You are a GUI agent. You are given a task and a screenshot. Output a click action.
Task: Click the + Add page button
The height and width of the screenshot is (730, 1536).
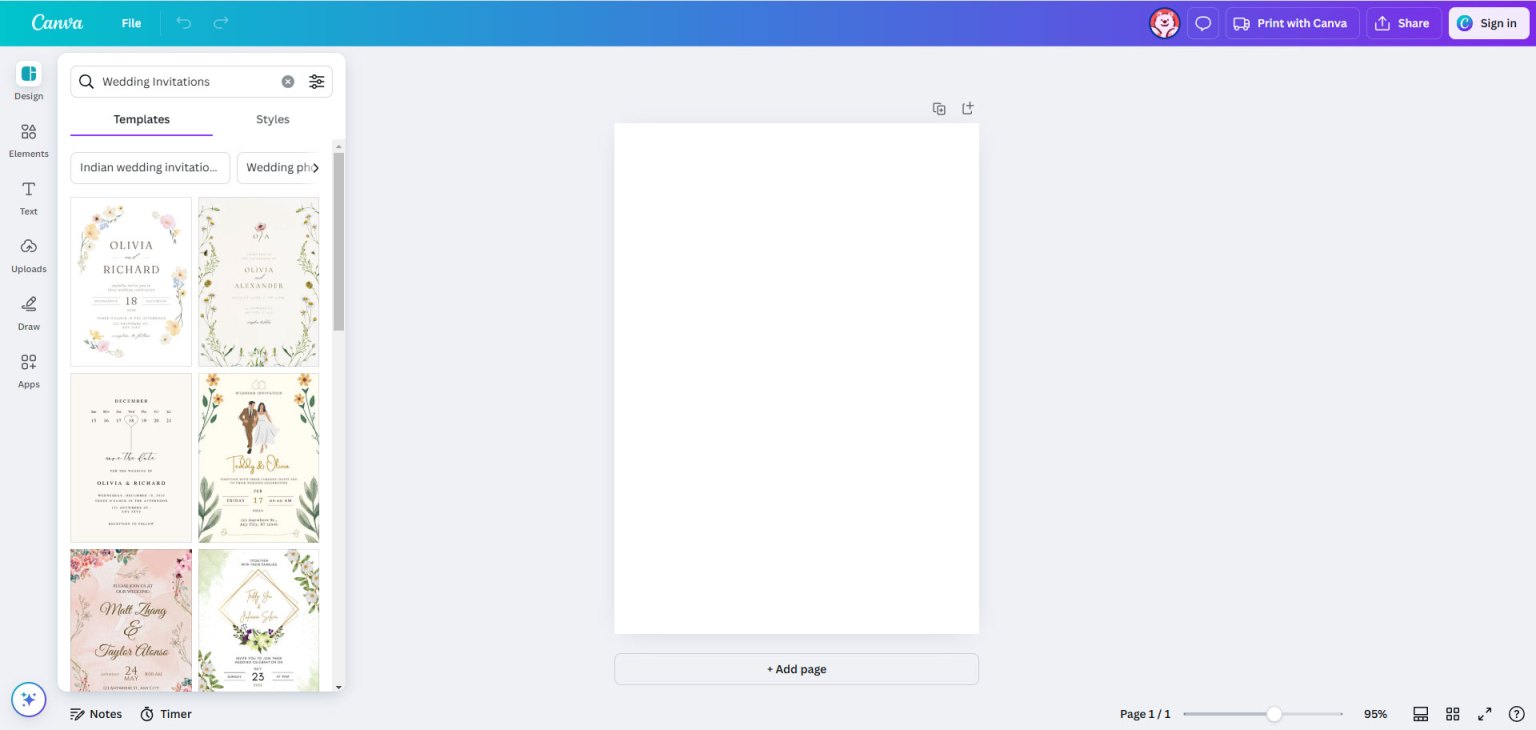[796, 669]
